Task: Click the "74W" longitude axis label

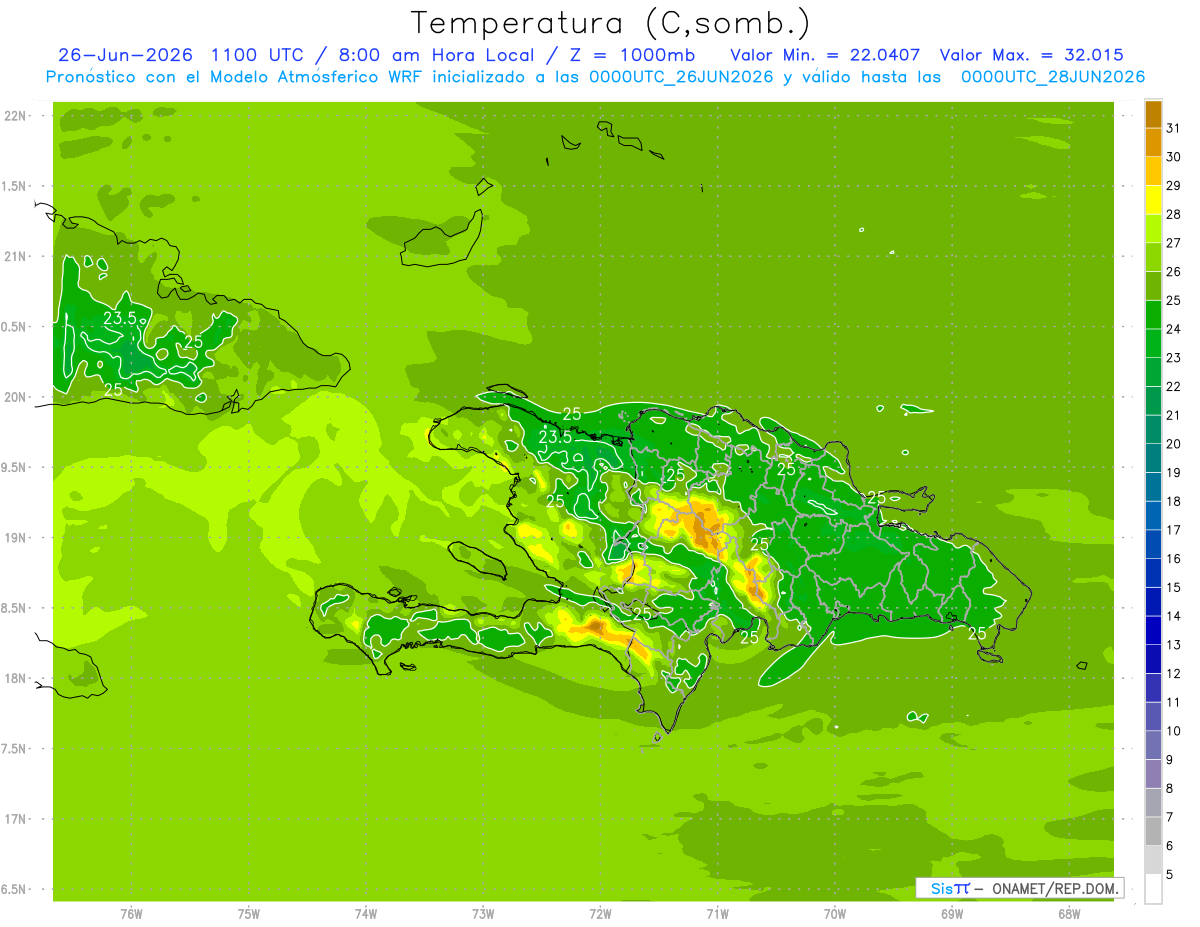Action: click(x=366, y=914)
